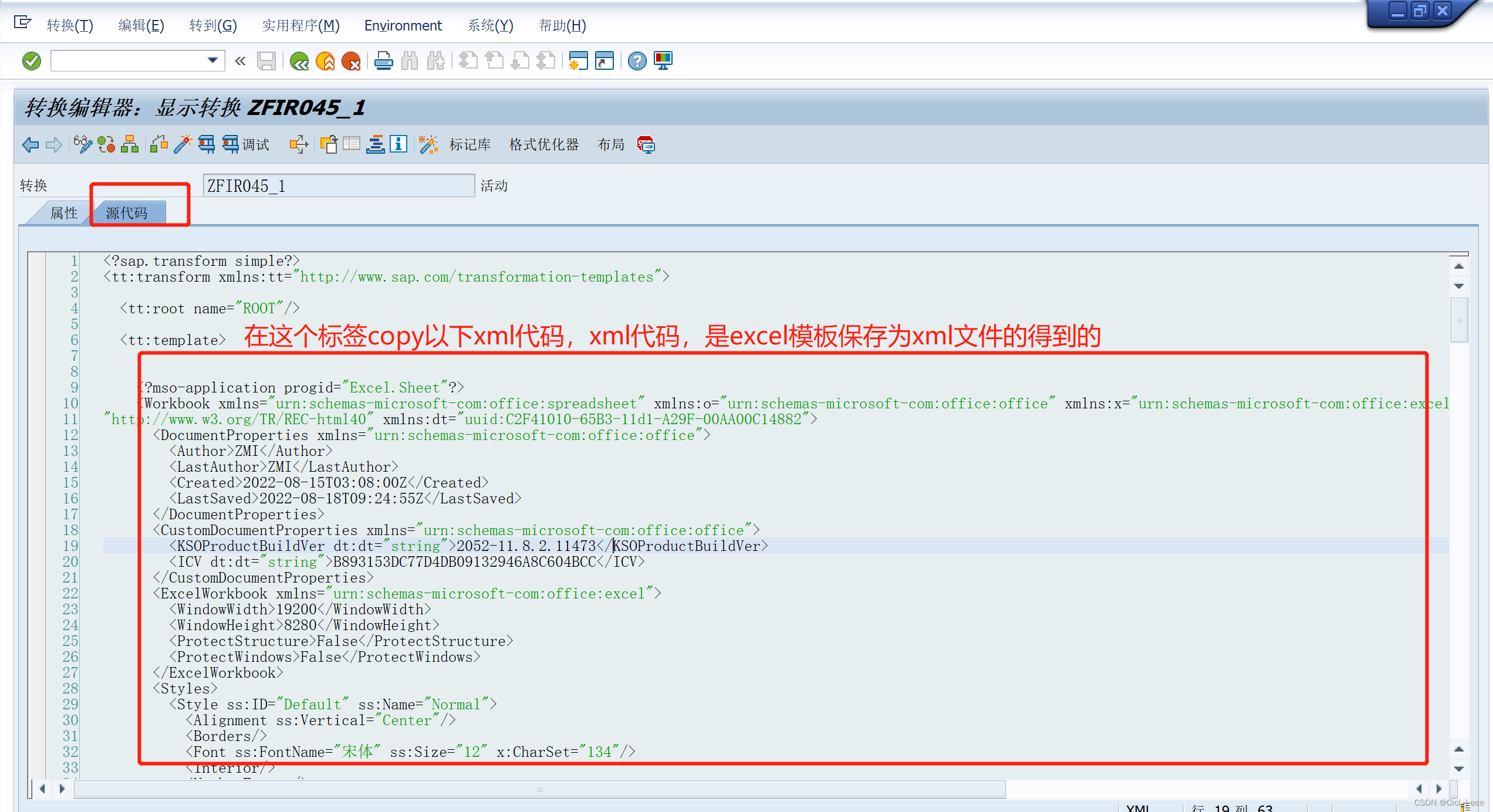Image resolution: width=1493 pixels, height=812 pixels.
Task: Customize local layout via the monitor icon
Action: [663, 60]
